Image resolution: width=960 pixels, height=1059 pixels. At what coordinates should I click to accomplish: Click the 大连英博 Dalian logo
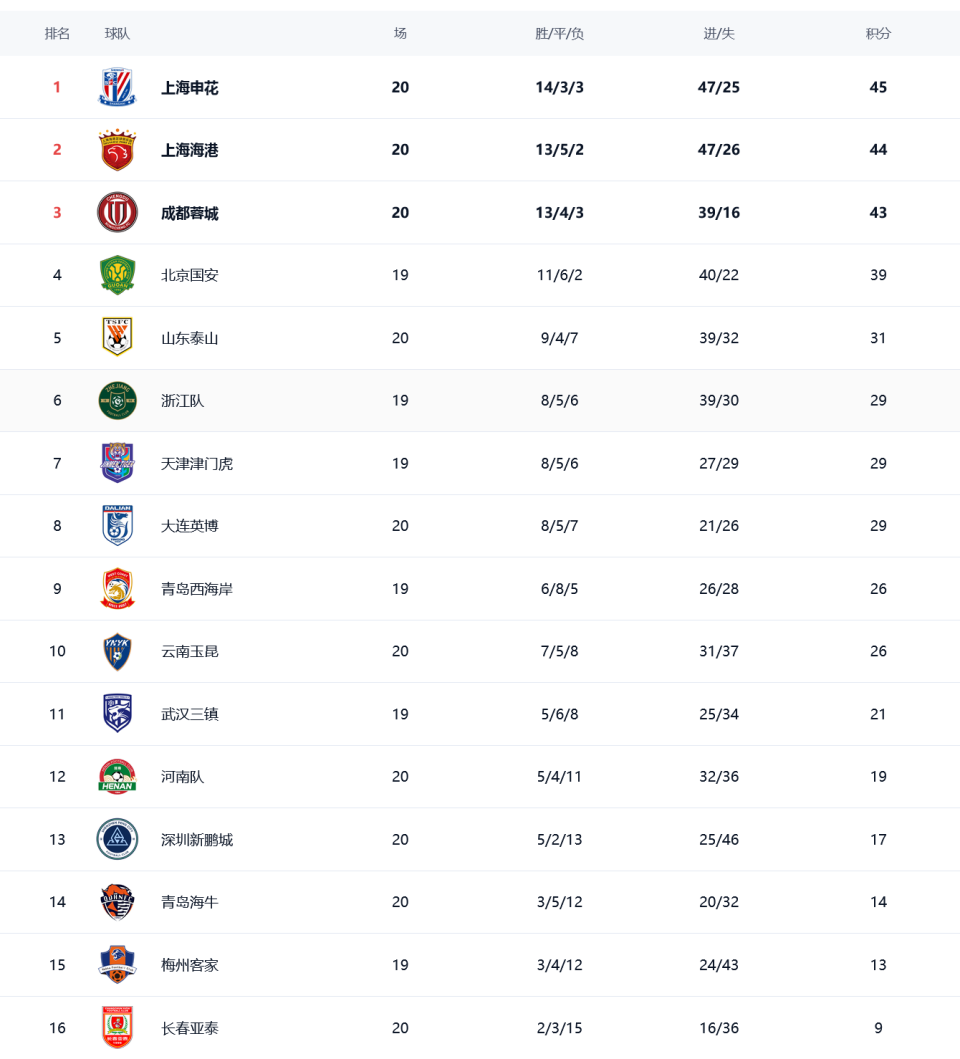point(117,525)
